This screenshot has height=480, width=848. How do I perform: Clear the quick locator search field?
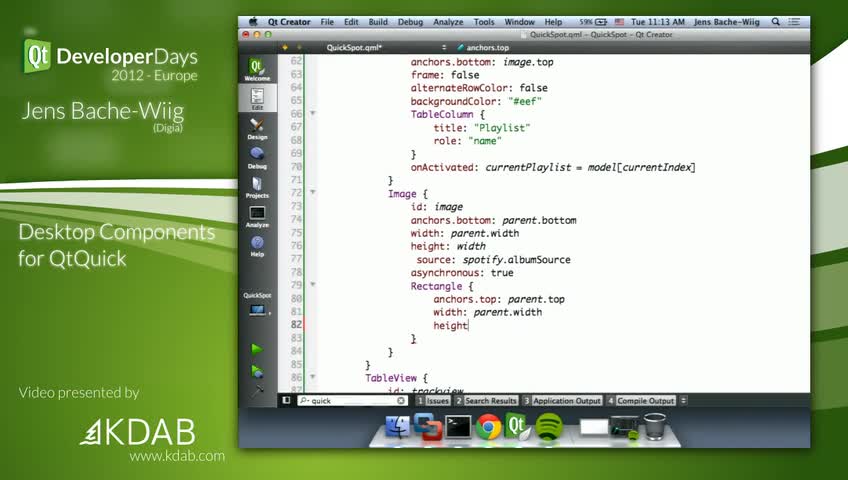(x=400, y=401)
